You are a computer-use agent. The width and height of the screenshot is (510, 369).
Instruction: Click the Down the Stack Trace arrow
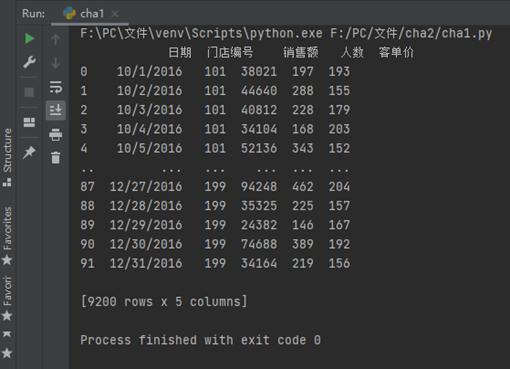56,63
